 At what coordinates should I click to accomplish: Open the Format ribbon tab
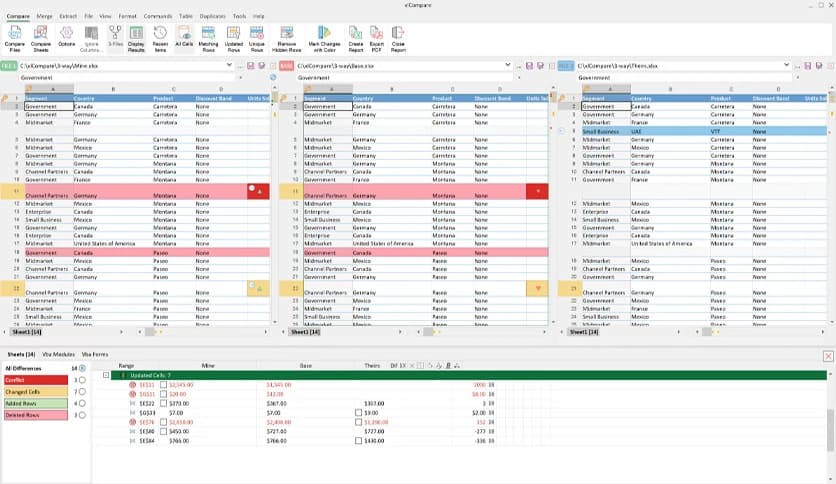127,17
